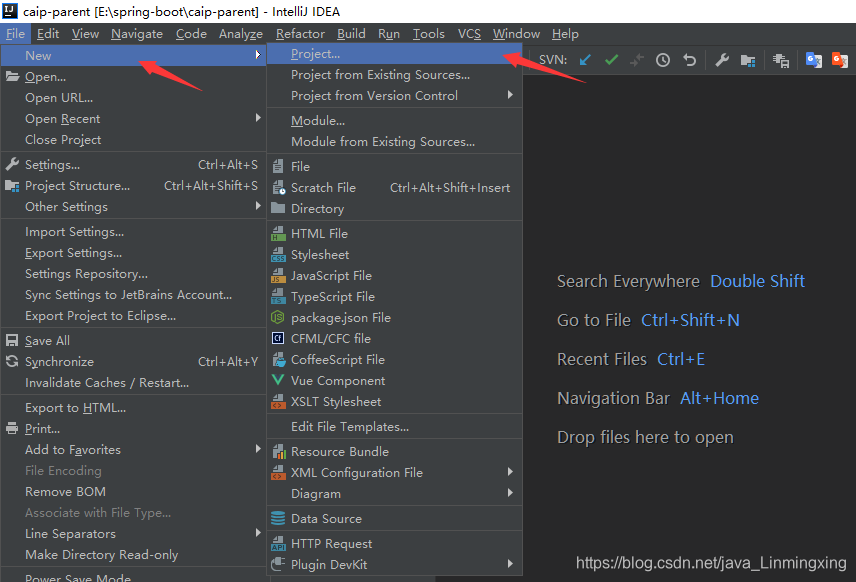
Task: Create a new HTTP Request
Action: [x=395, y=544]
